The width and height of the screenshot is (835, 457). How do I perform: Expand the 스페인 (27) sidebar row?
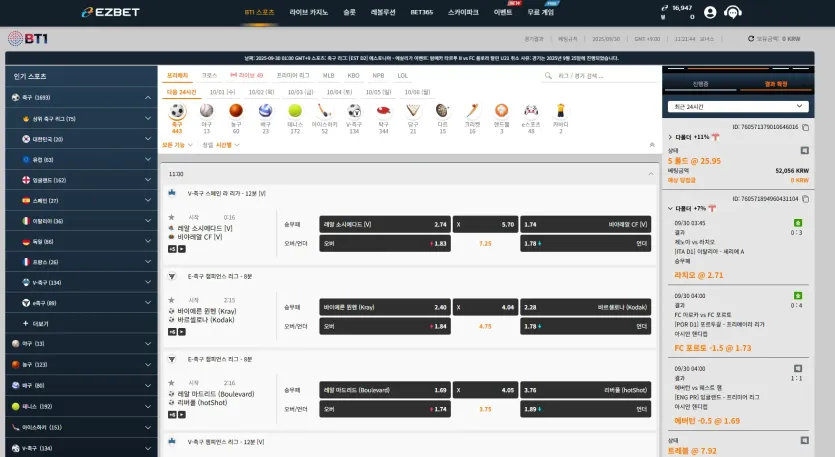[x=81, y=200]
